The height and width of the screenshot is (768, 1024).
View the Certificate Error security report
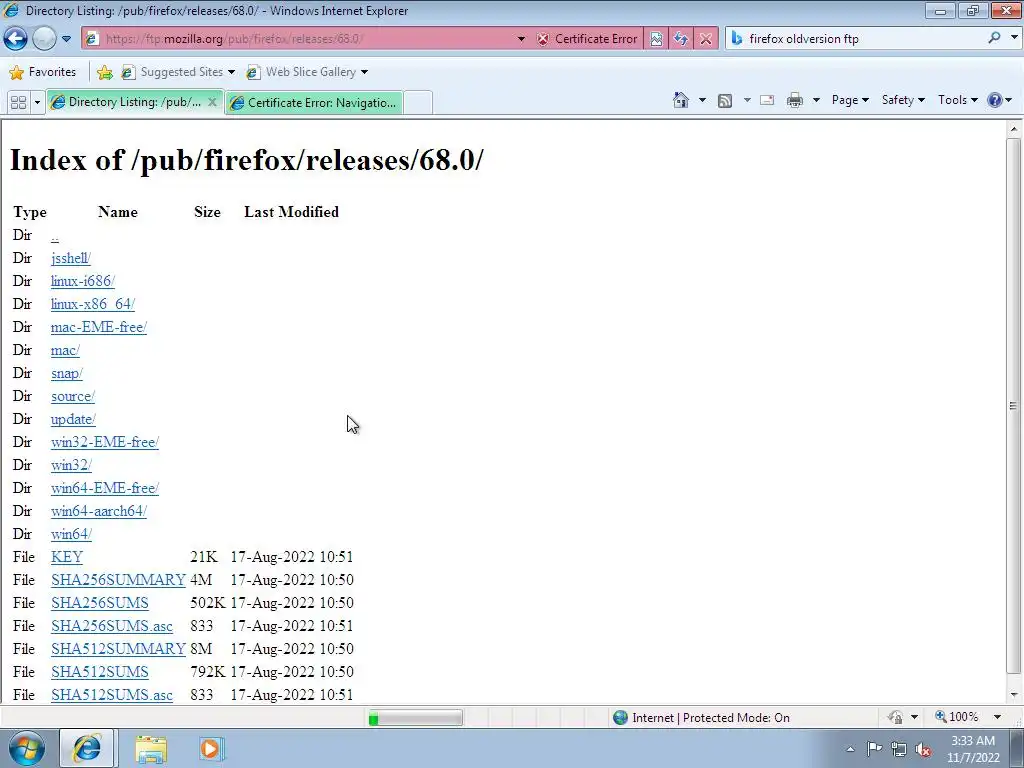pos(587,39)
